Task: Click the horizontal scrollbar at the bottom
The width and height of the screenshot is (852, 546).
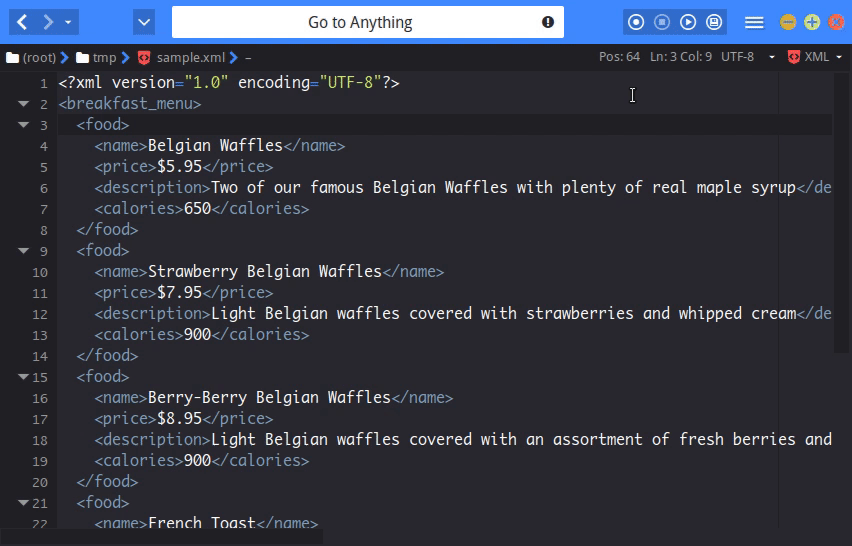Action: [x=162, y=537]
